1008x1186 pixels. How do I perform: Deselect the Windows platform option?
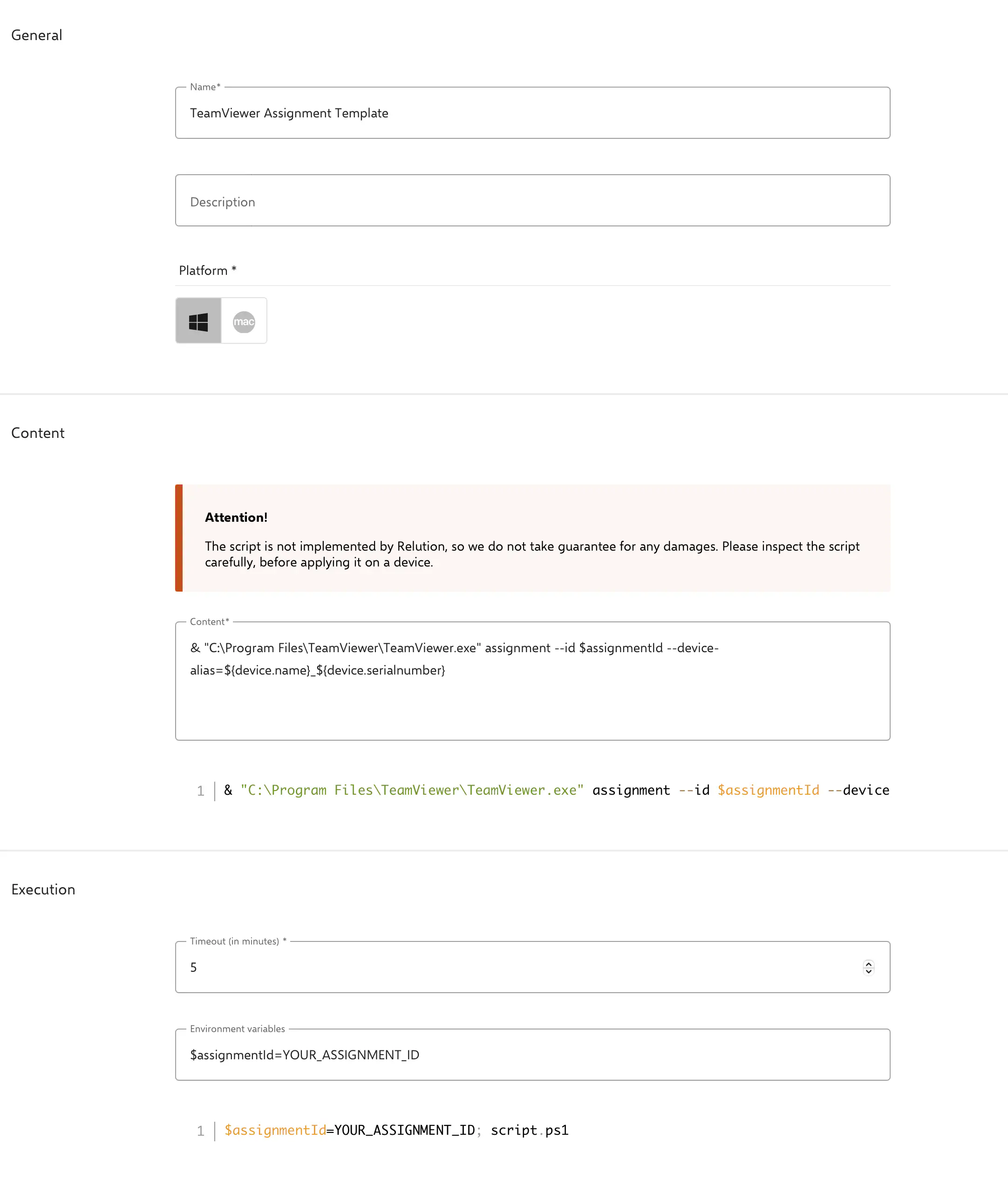[198, 320]
